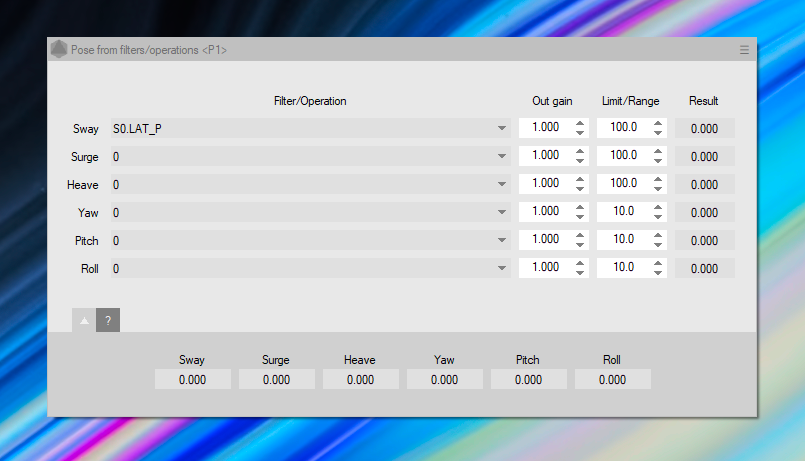Increase Pitch limit/range with up arrow
Image resolution: width=805 pixels, height=461 pixels.
(x=658, y=235)
